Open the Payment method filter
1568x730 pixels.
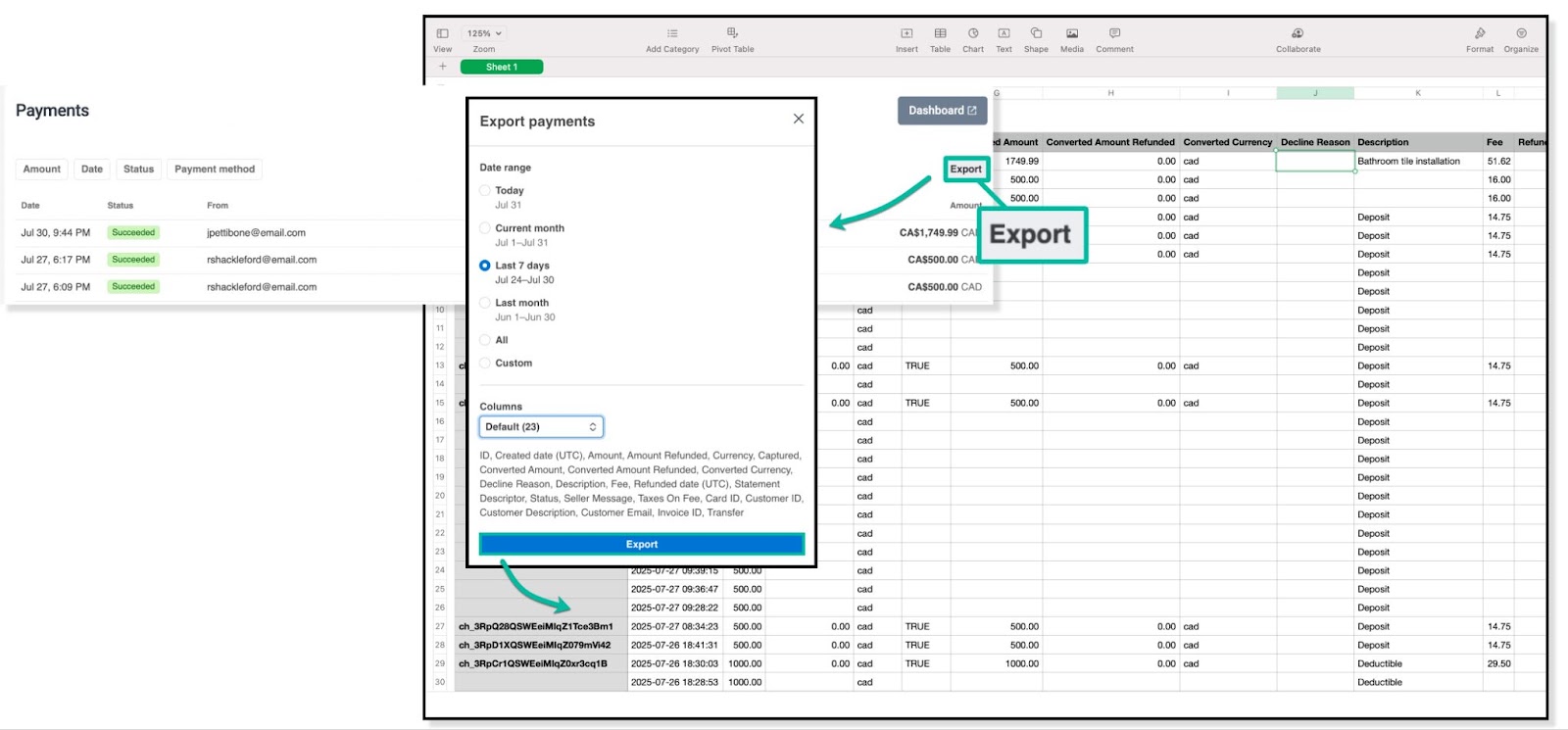[x=215, y=170]
